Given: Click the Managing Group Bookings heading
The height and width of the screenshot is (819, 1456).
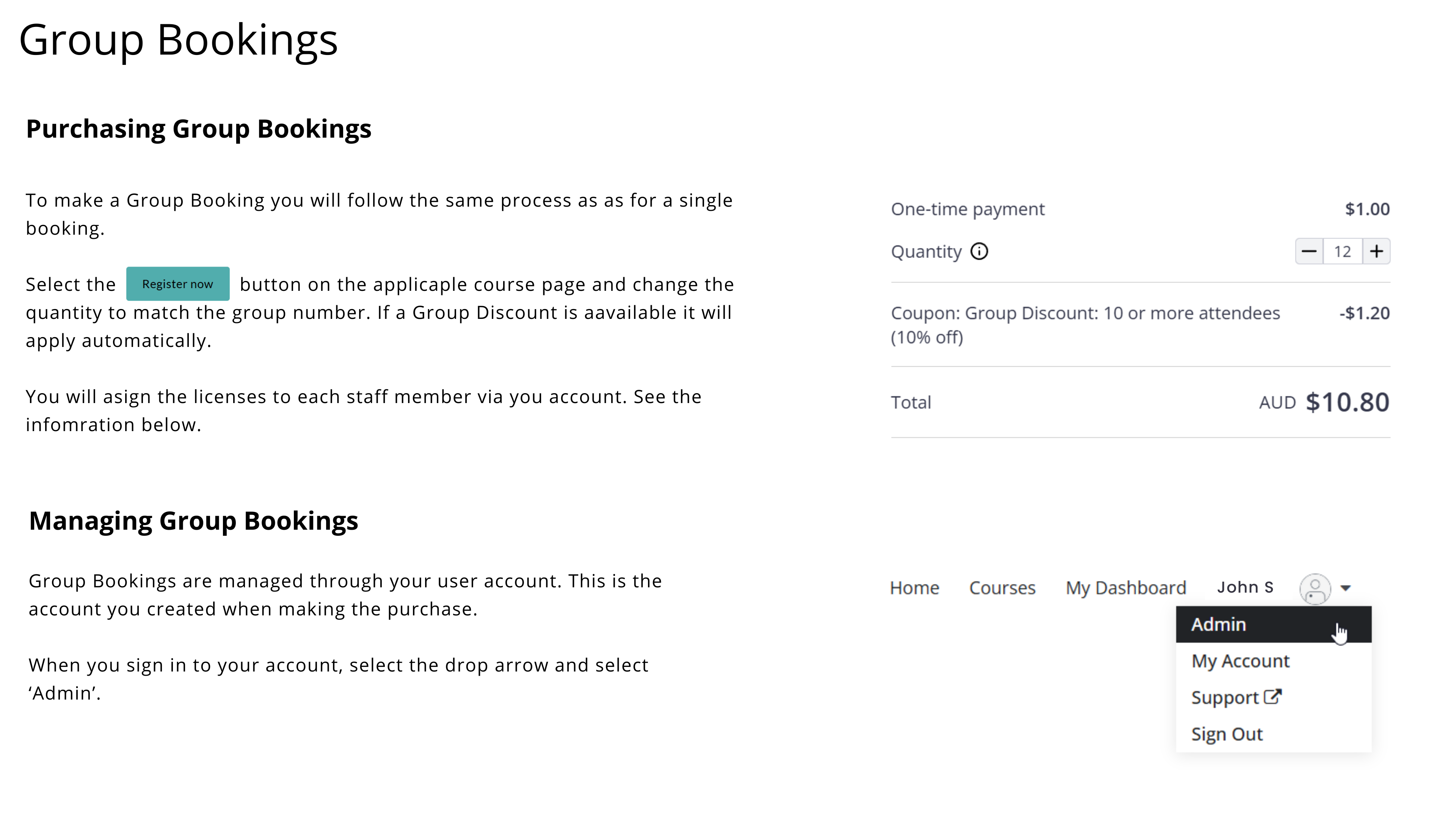Looking at the screenshot, I should (193, 521).
